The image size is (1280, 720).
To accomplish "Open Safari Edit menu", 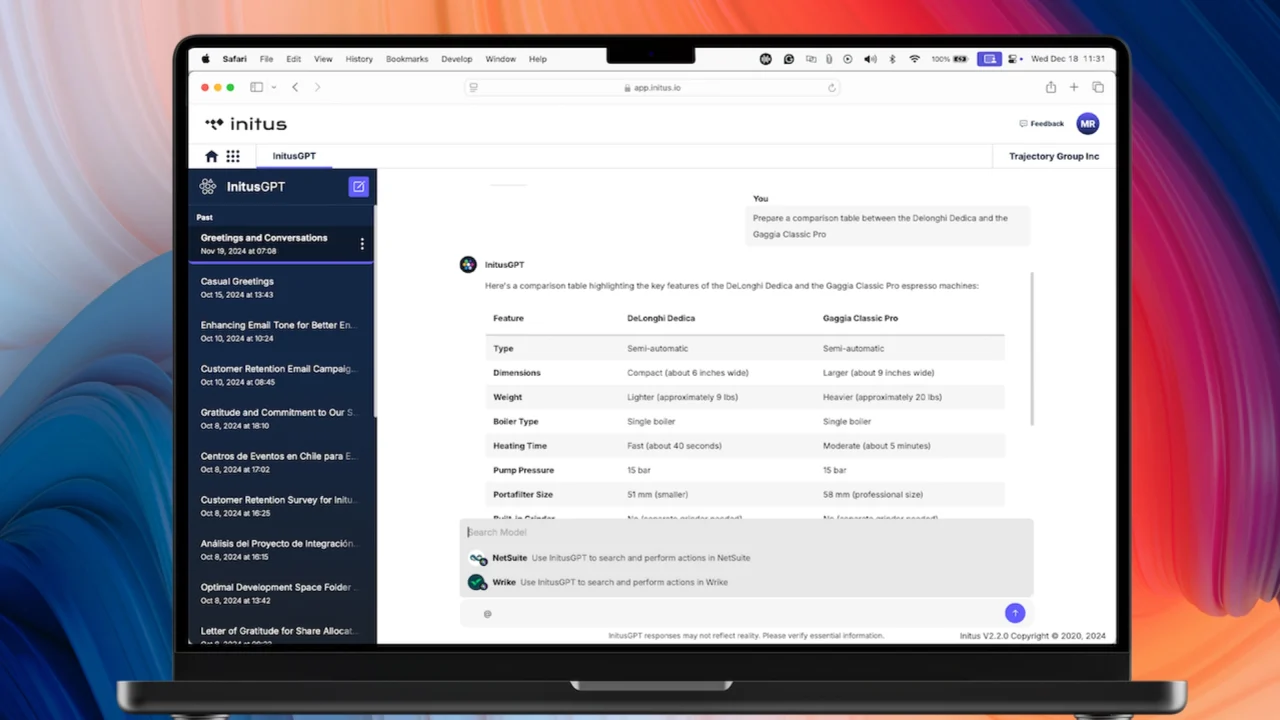I will tap(293, 59).
